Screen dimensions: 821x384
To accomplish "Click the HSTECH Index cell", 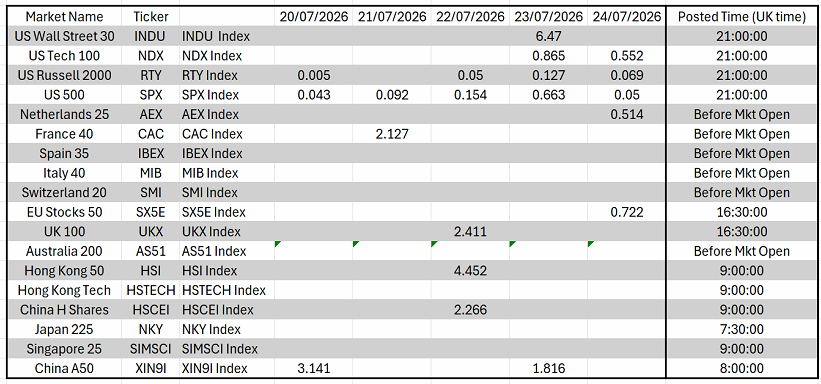I will [224, 290].
